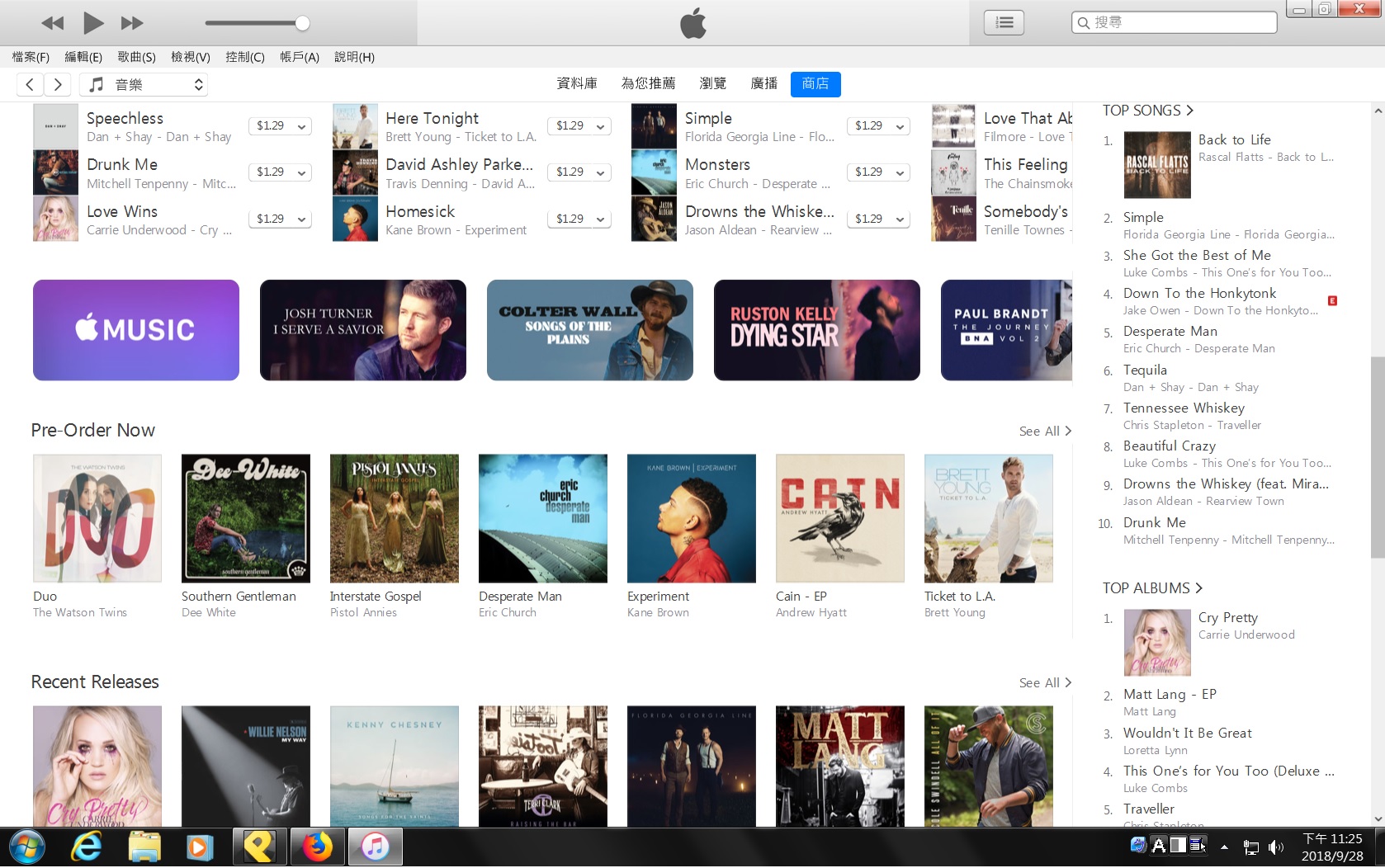Open the 檢視(V) menu
The image size is (1385, 868).
[191, 57]
